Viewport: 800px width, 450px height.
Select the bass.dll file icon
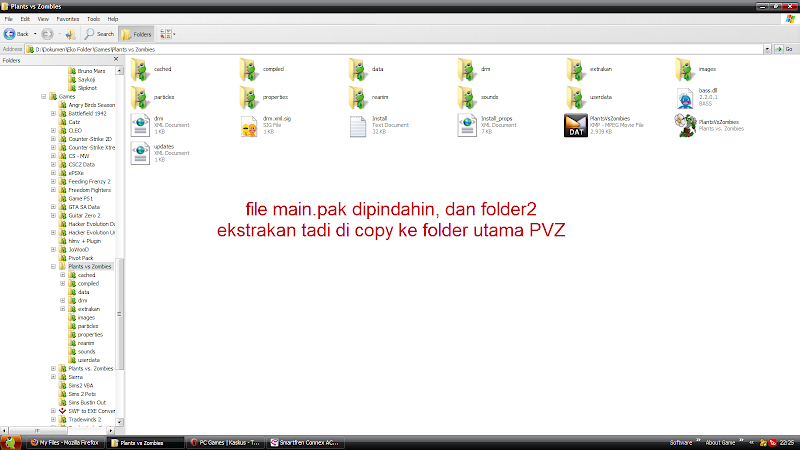tap(685, 98)
